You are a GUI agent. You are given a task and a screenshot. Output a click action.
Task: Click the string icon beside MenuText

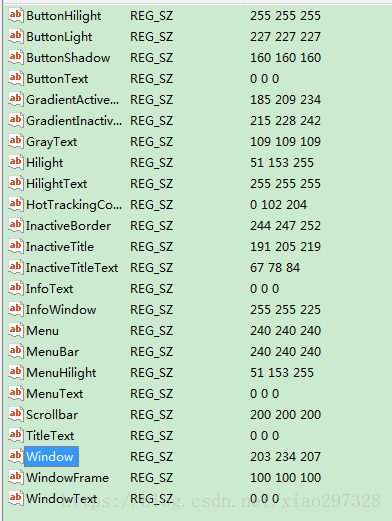[x=16, y=393]
